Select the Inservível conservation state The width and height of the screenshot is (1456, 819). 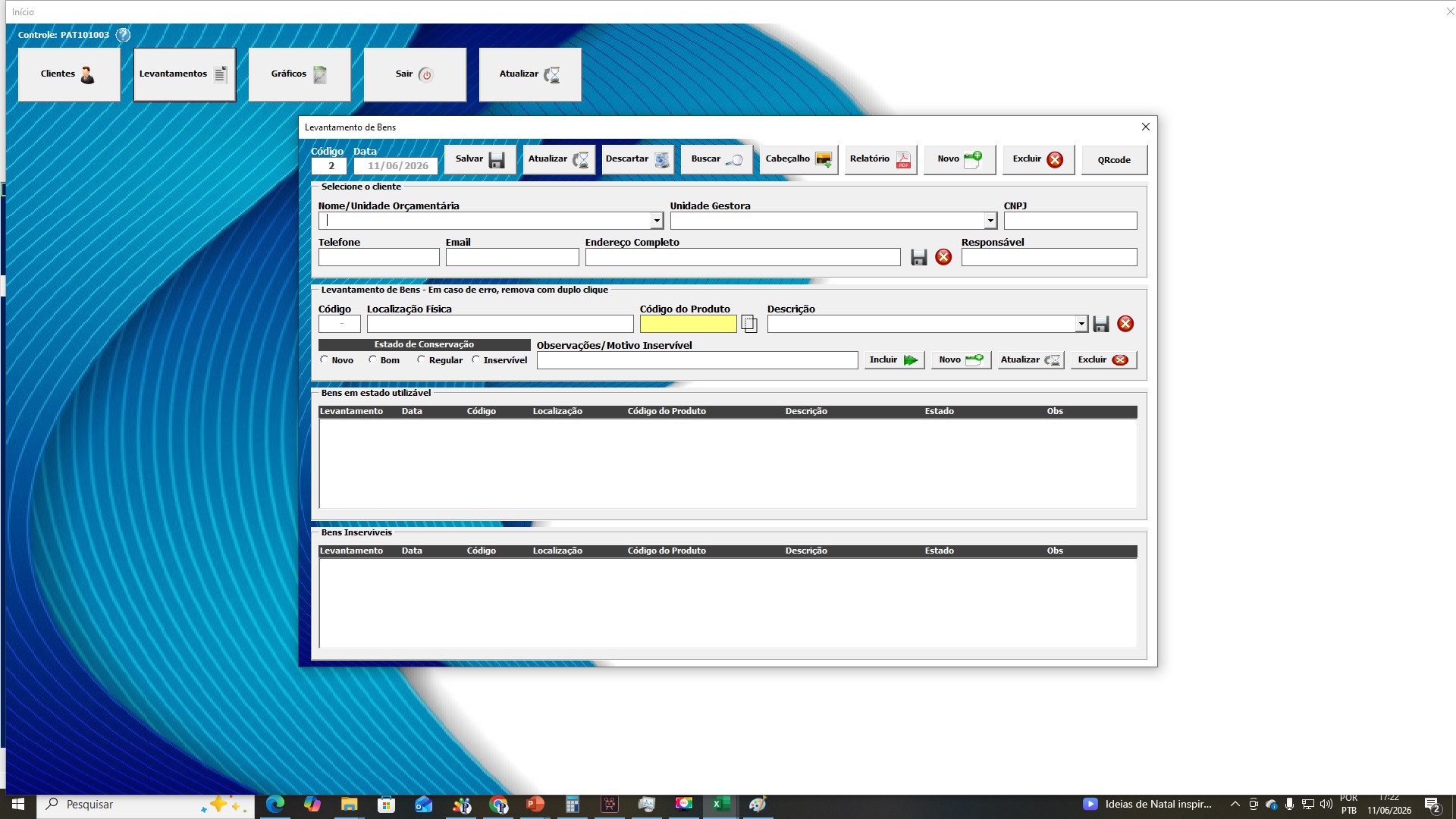point(475,360)
